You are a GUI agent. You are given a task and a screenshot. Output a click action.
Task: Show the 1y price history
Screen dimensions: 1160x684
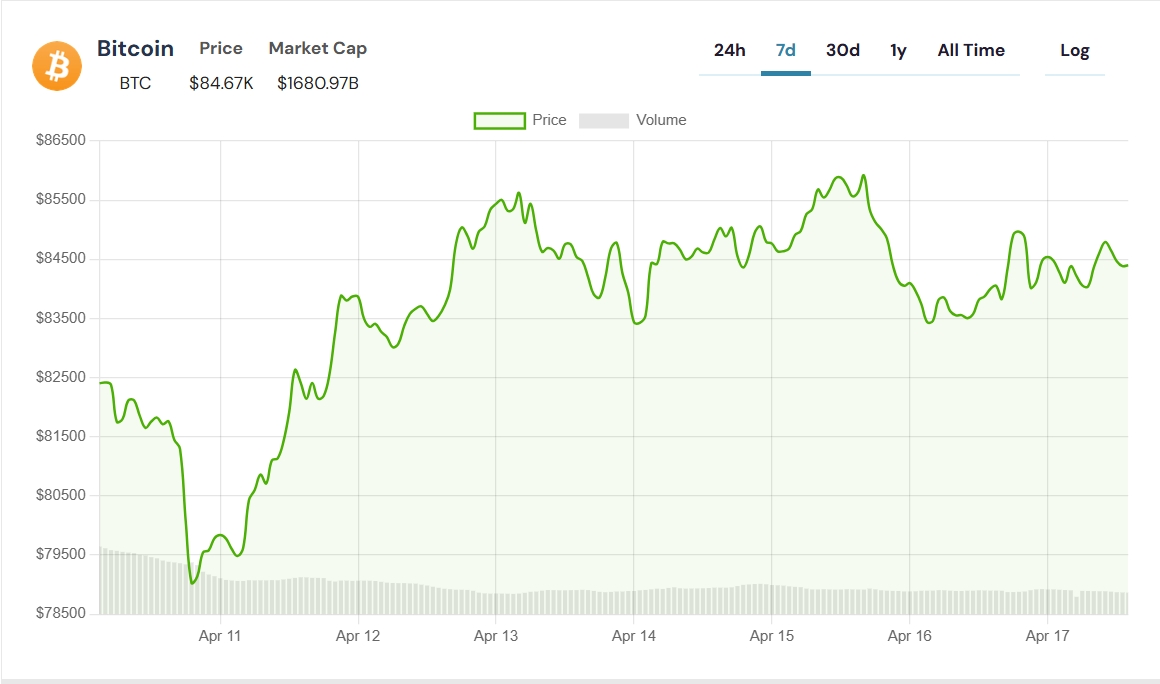click(898, 50)
